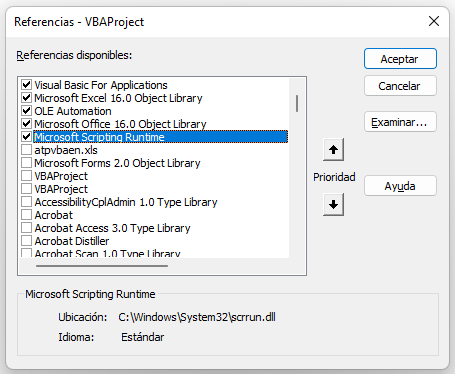Select the atpvbaen.xls list entry
Screen dimensions: 455x374
point(66,150)
